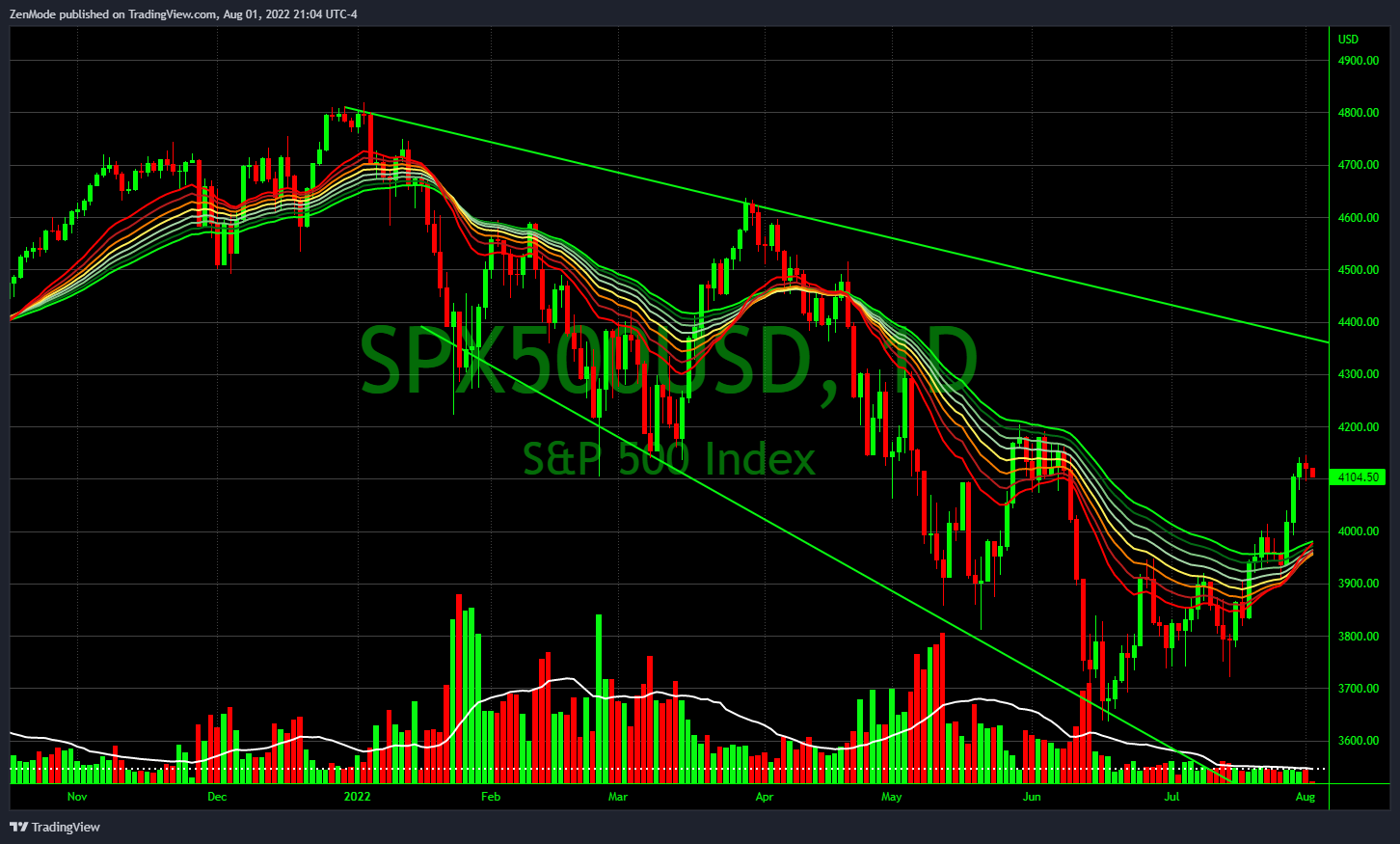Click the 3700.00 price axis label

(x=1358, y=689)
